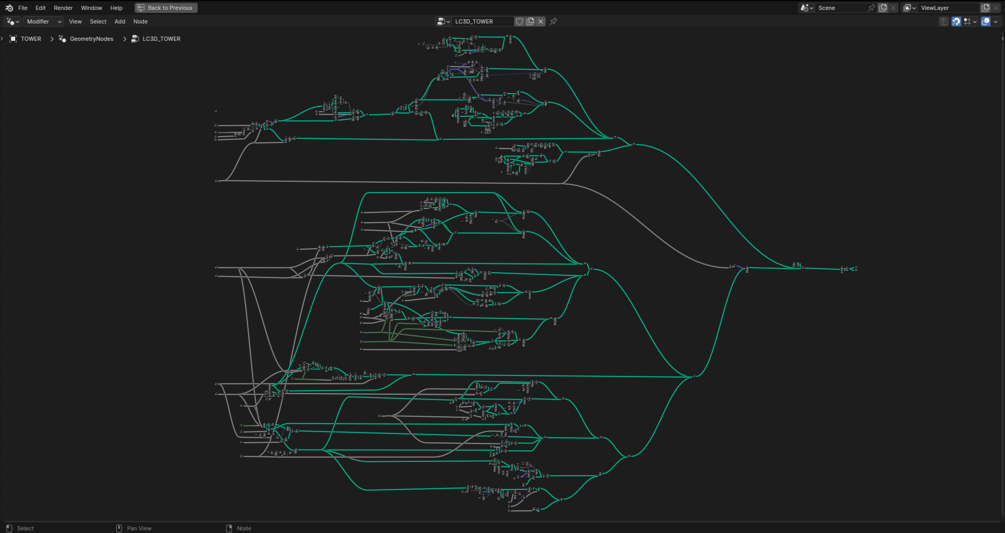Create a new scene with copy icon
The height and width of the screenshot is (533, 1005).
[x=883, y=8]
